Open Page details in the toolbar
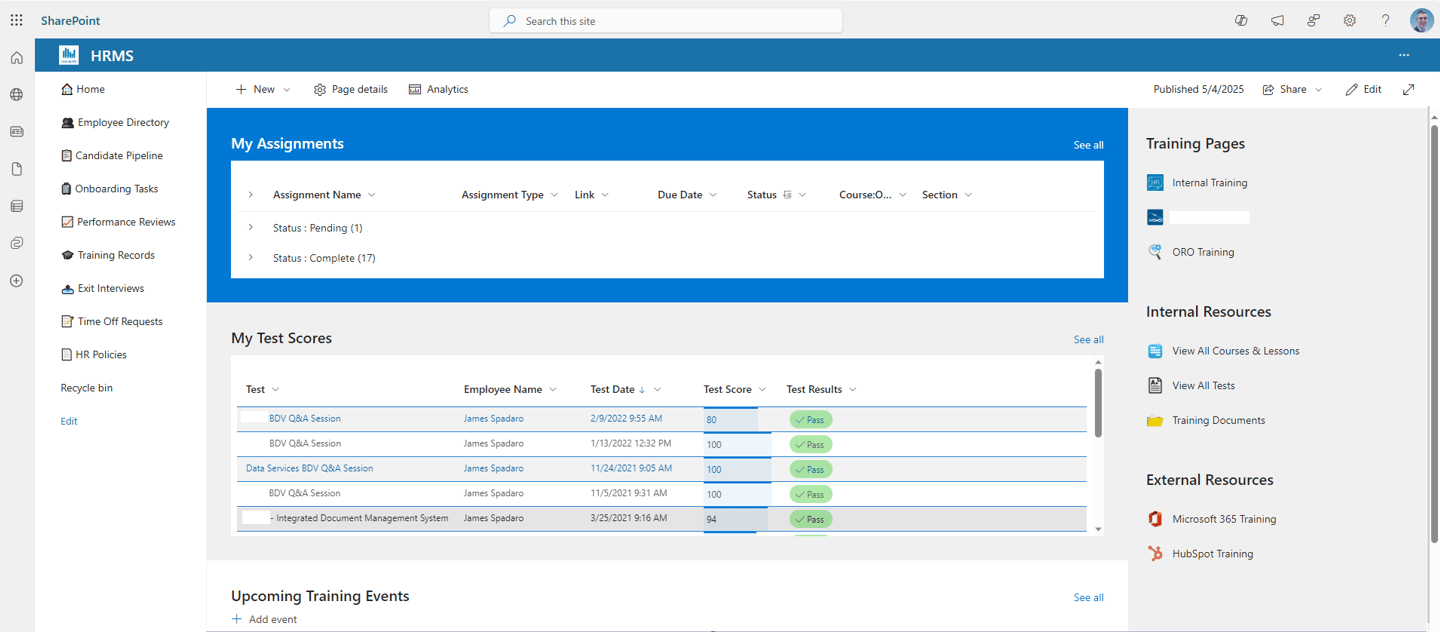 pos(350,89)
